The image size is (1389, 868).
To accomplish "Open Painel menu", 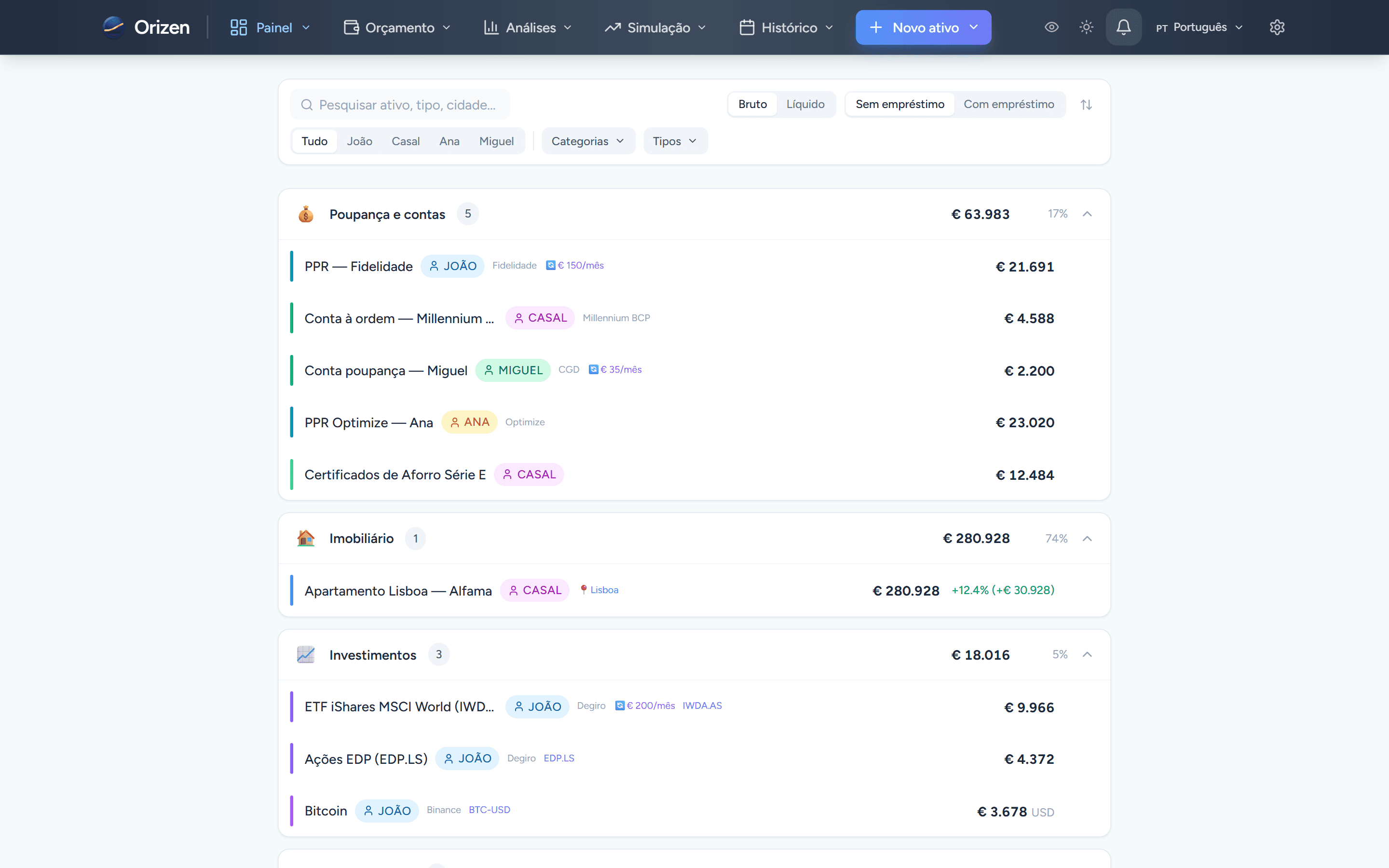I will pos(270,27).
